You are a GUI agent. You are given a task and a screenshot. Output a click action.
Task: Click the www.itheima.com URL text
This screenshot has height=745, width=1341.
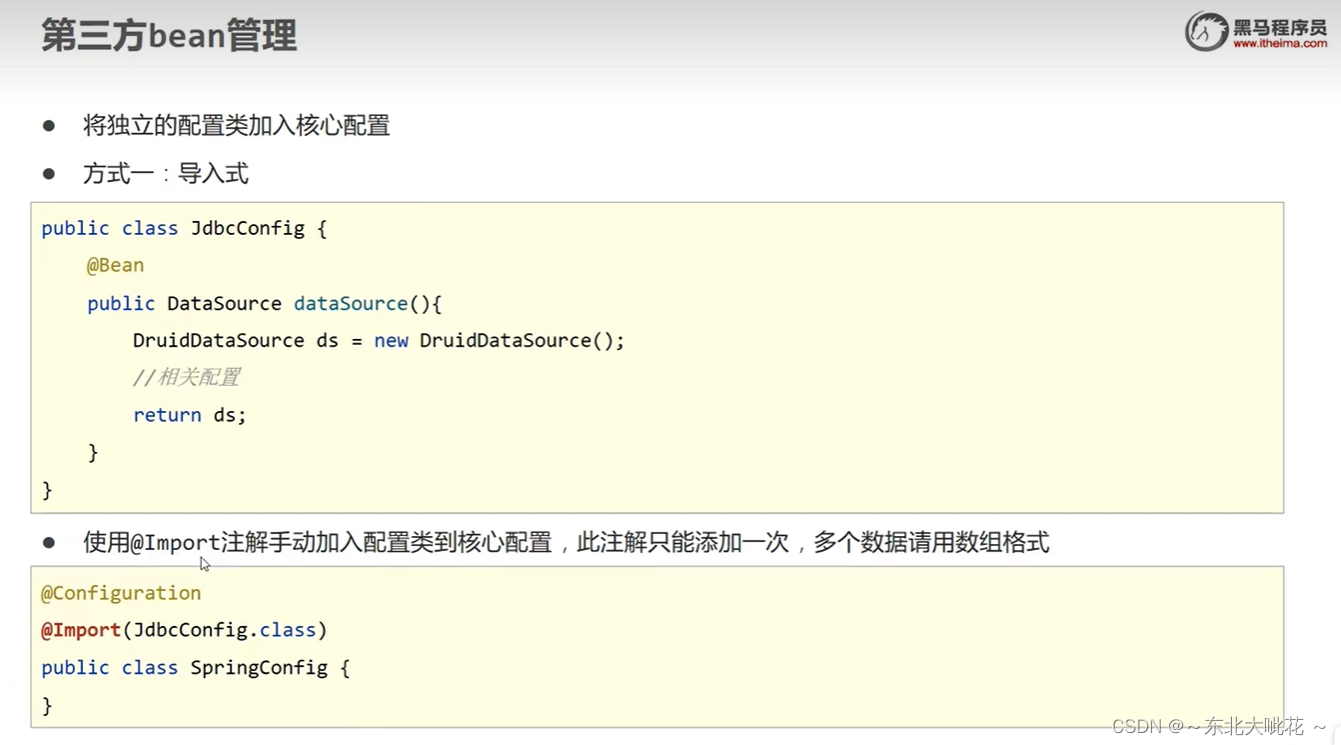pos(1280,43)
